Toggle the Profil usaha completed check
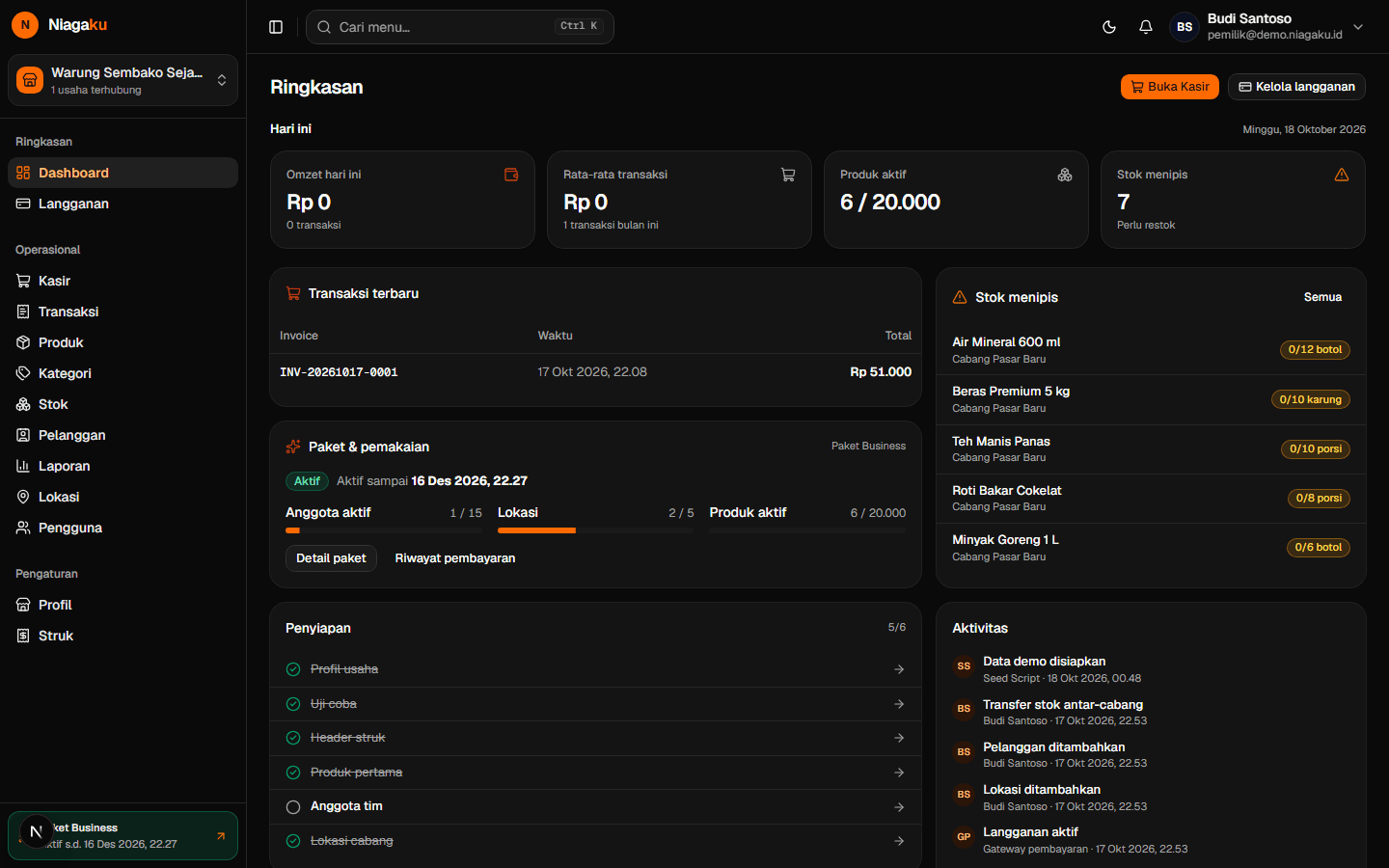 click(293, 669)
